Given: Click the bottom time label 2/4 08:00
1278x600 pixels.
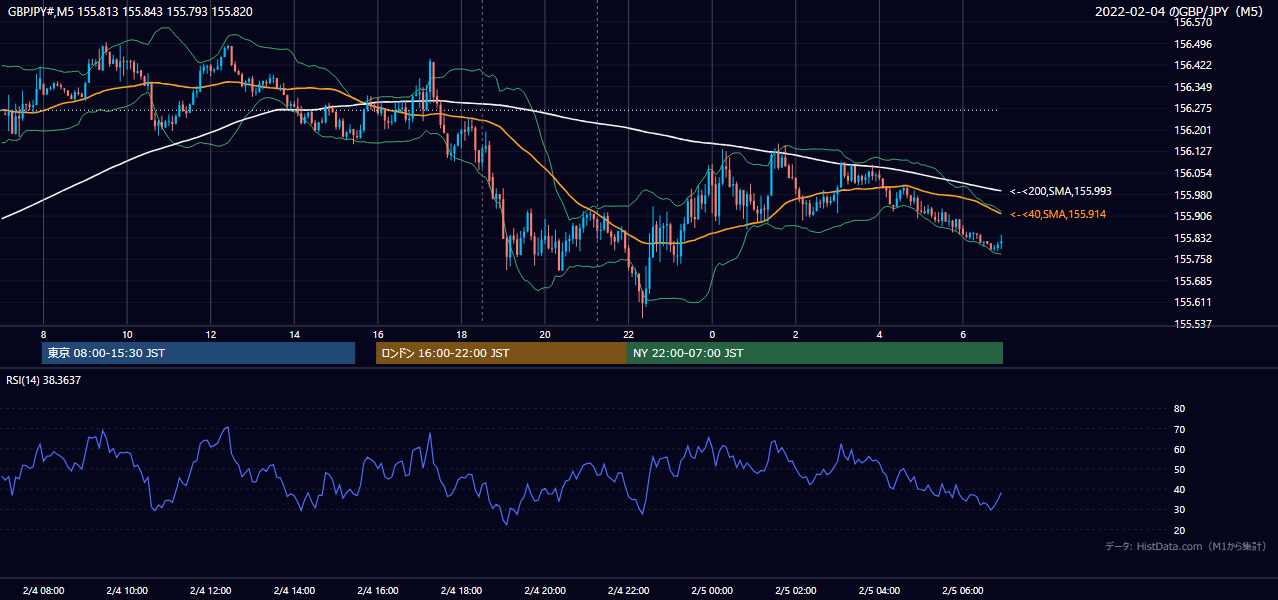Looking at the screenshot, I should (43, 590).
